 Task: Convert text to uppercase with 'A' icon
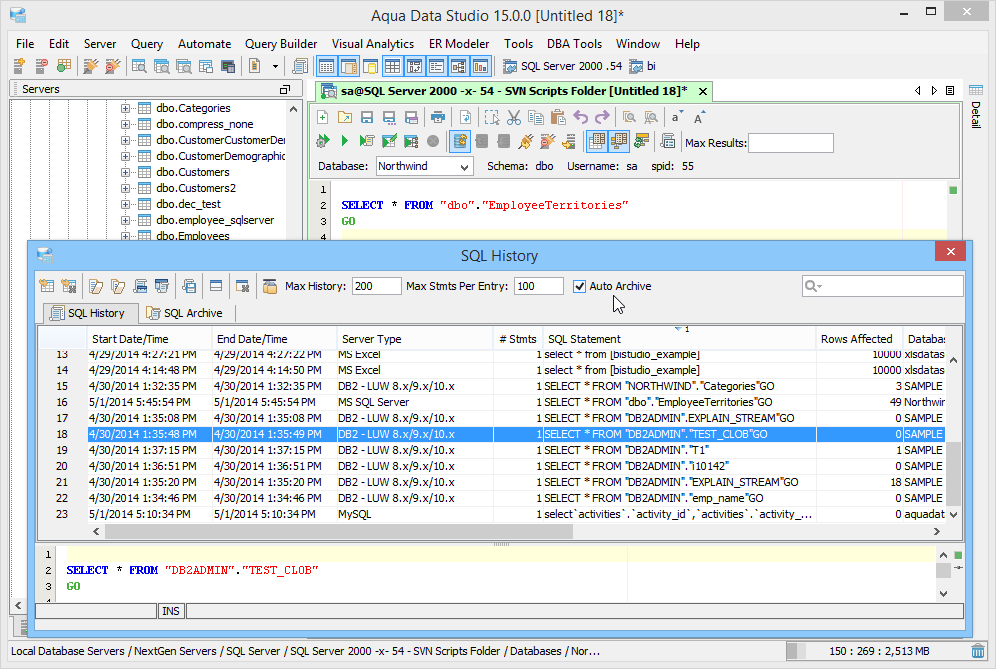tap(699, 118)
